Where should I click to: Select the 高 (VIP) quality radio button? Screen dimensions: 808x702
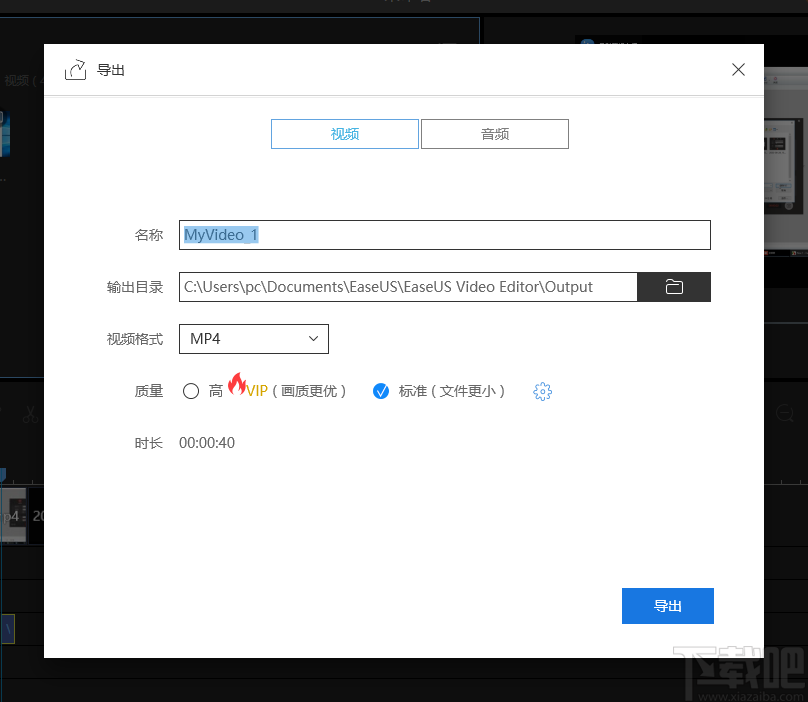(x=191, y=391)
